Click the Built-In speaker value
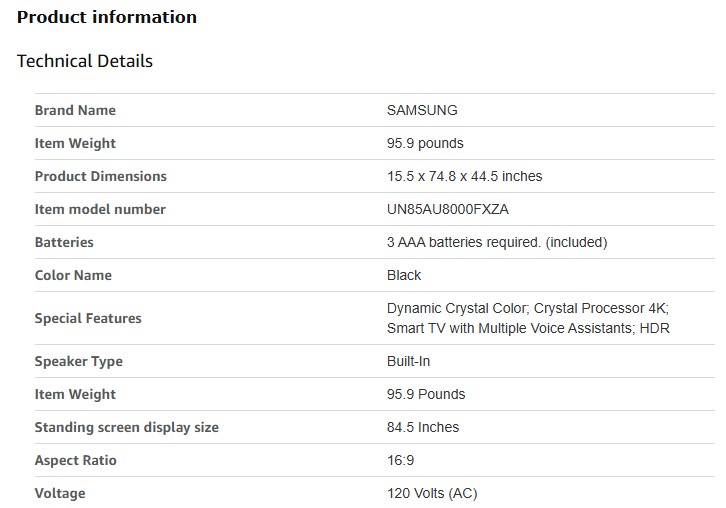The width and height of the screenshot is (726, 508). pyautogui.click(x=409, y=361)
